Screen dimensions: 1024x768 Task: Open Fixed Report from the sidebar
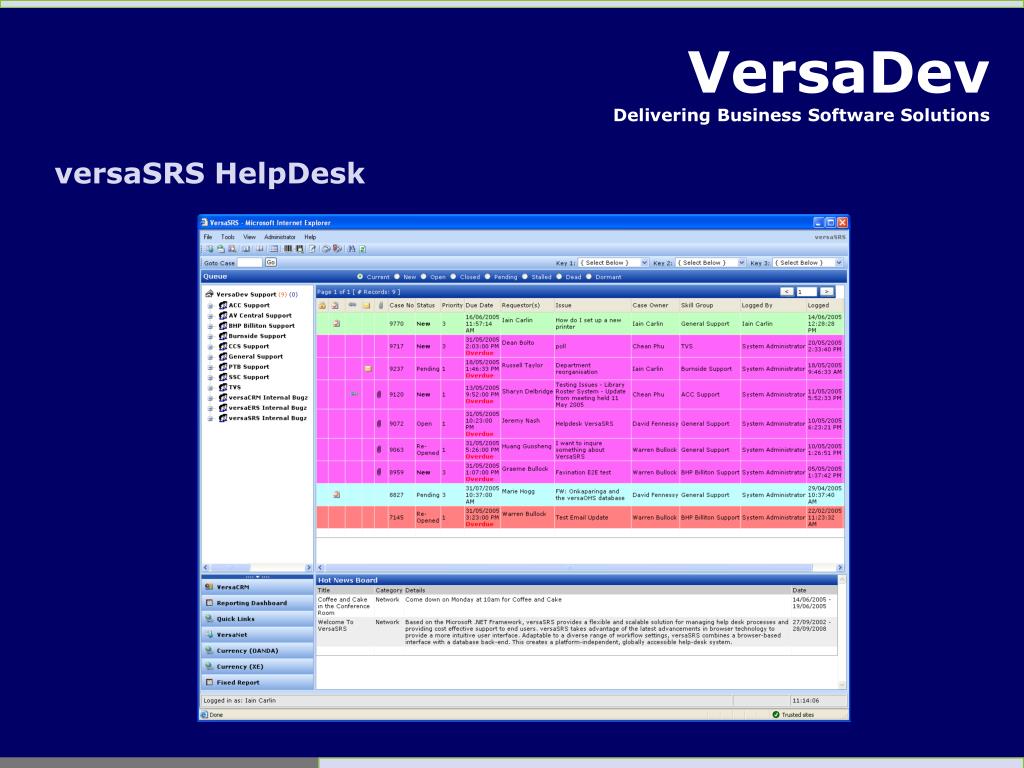tap(258, 682)
